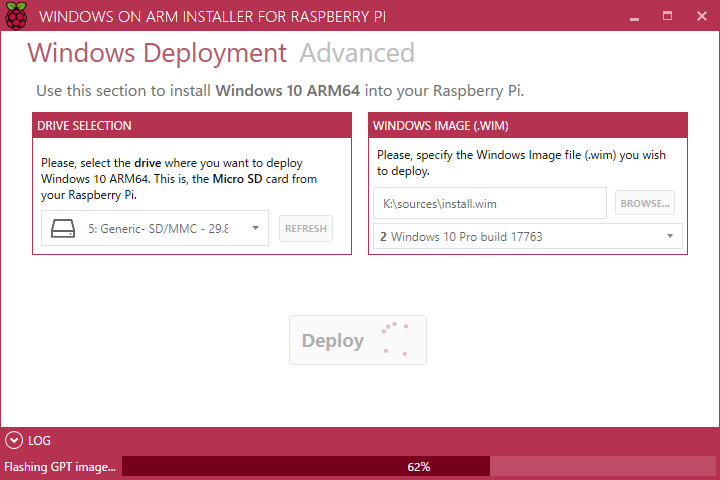This screenshot has width=720, height=480.
Task: Click the 62% flashing progress bar
Action: click(419, 467)
